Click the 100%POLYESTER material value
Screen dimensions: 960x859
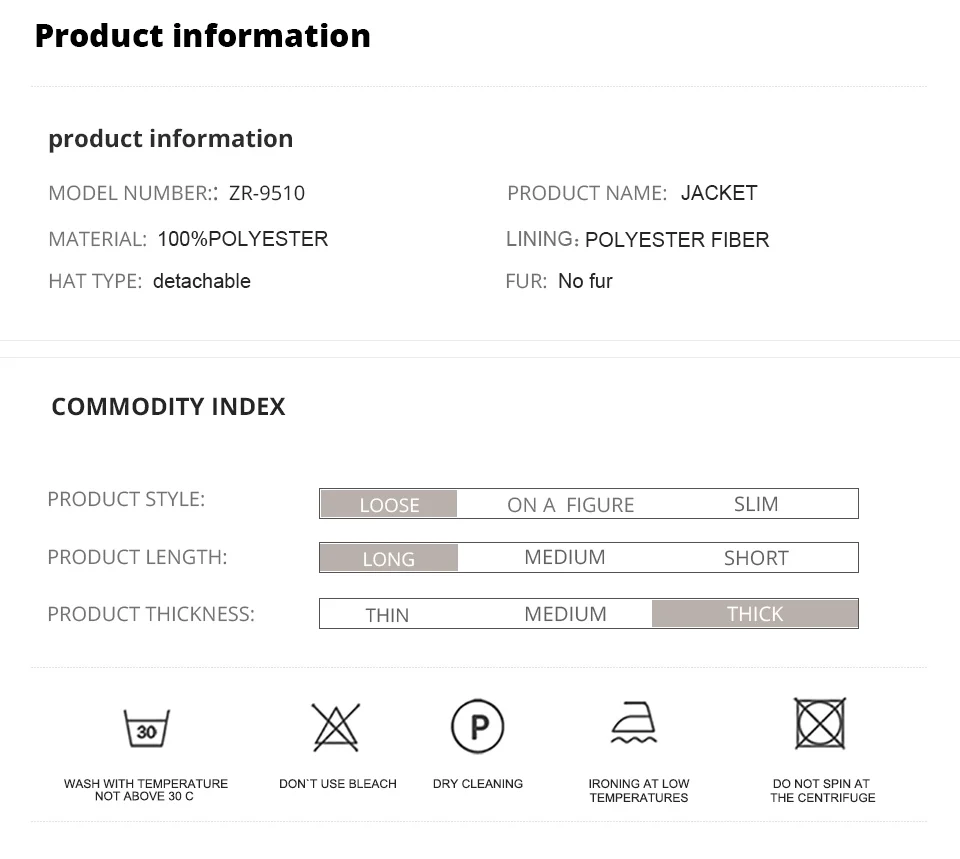coord(243,239)
